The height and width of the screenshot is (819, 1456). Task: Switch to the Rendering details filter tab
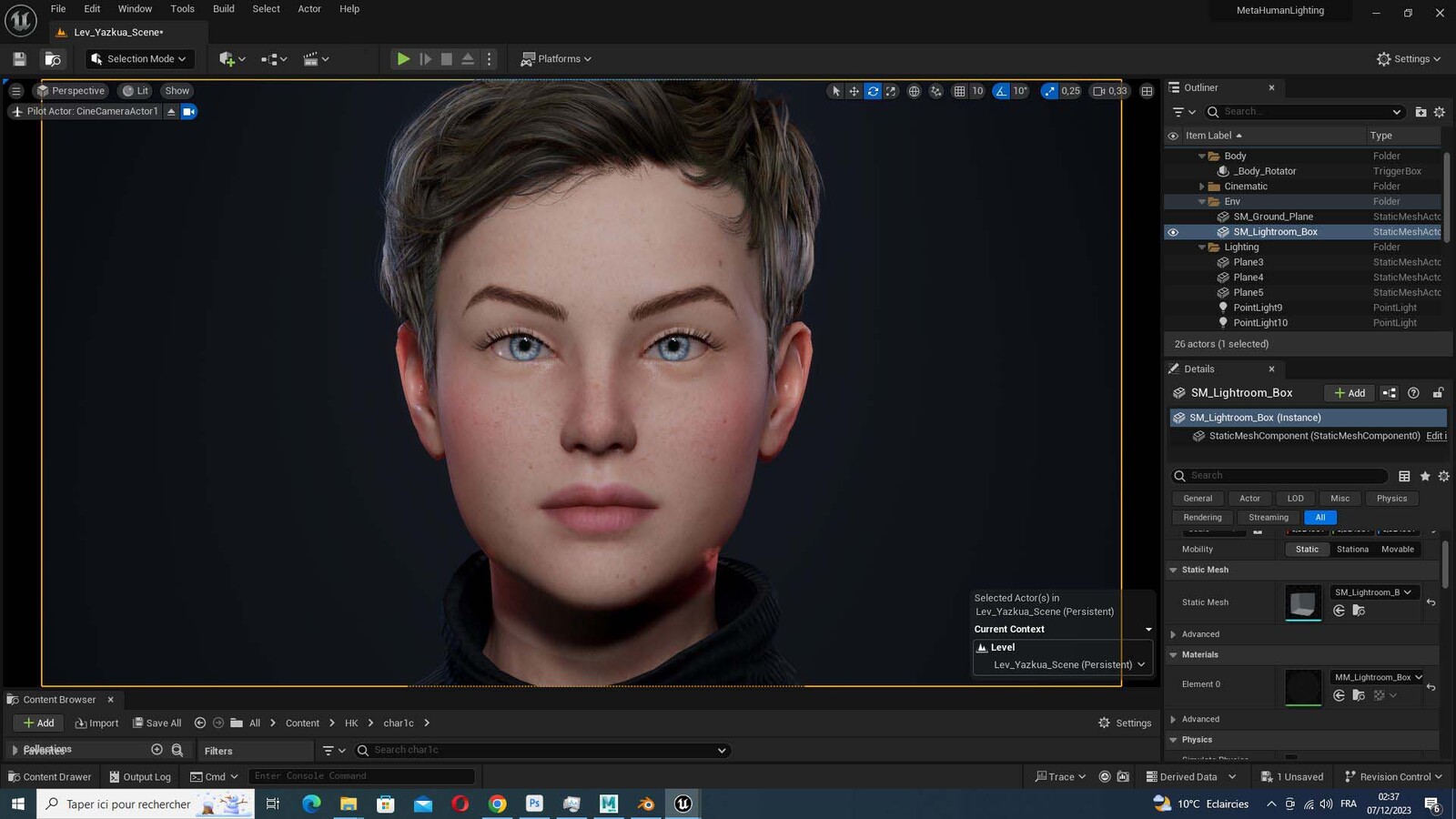1202,518
